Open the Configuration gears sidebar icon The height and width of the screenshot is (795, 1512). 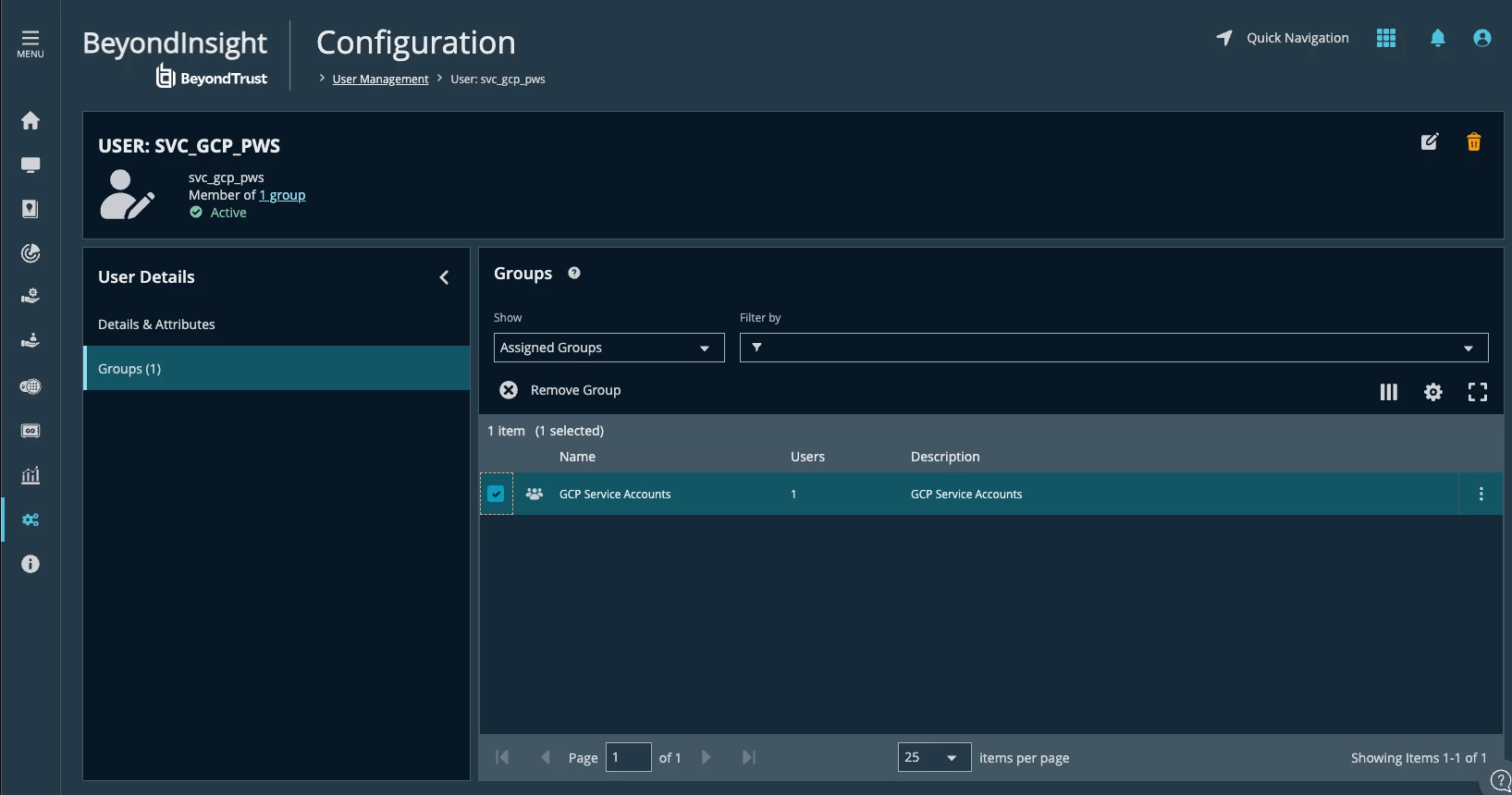point(31,520)
